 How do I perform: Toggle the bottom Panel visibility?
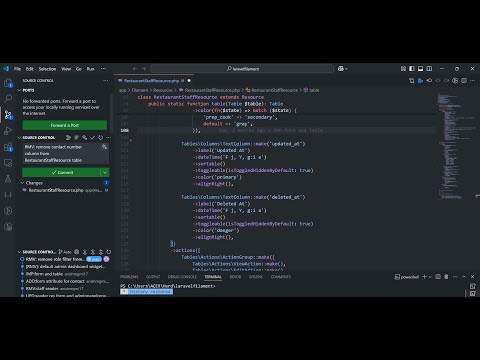421,69
